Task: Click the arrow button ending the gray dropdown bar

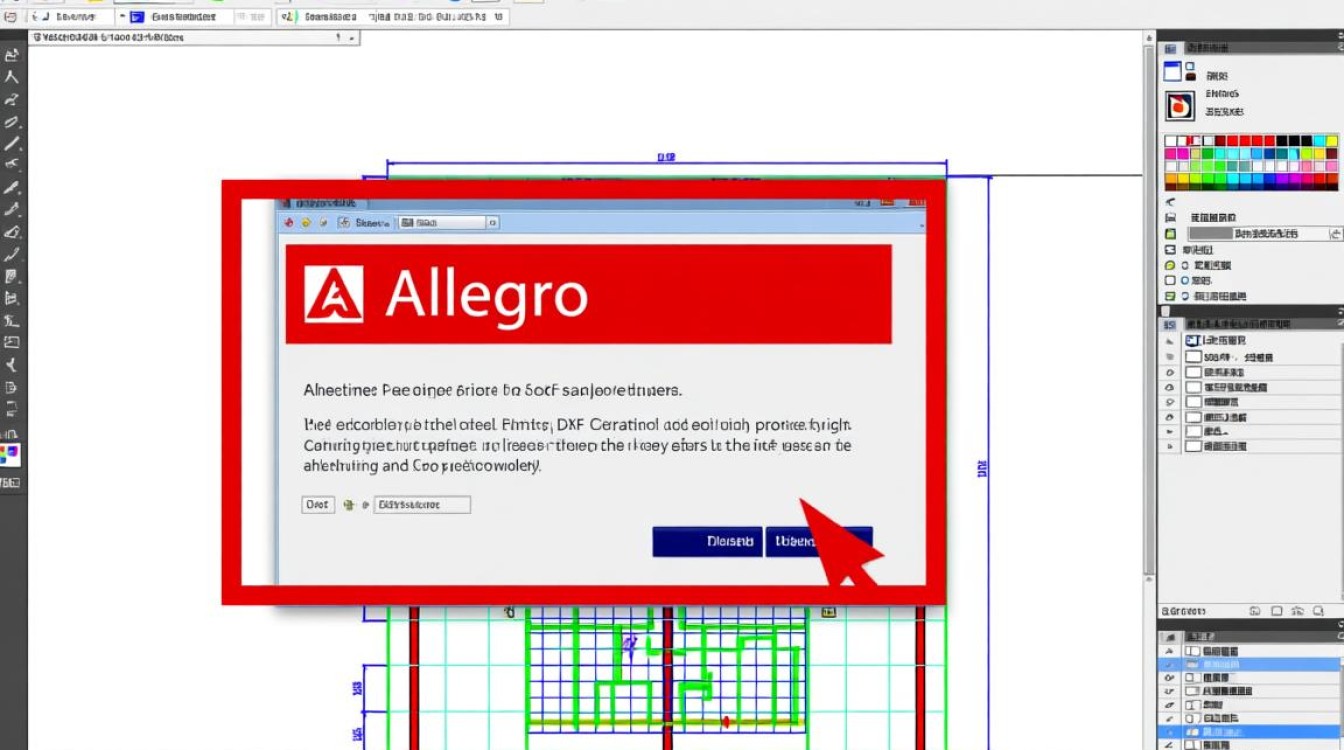Action: [1335, 233]
